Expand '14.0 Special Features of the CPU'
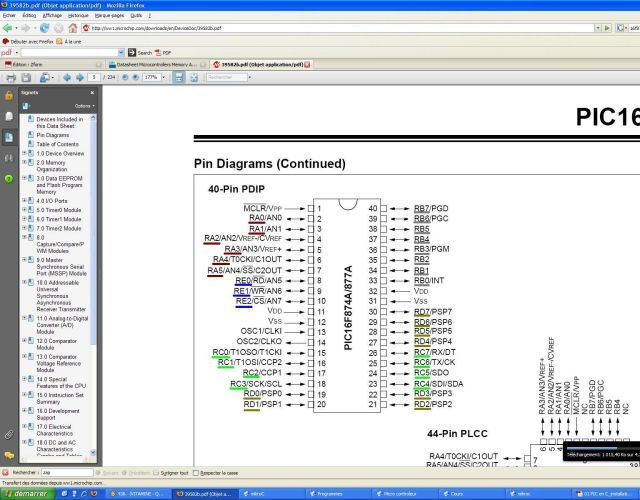Viewport: 640px width, 500px height. tap(24, 379)
